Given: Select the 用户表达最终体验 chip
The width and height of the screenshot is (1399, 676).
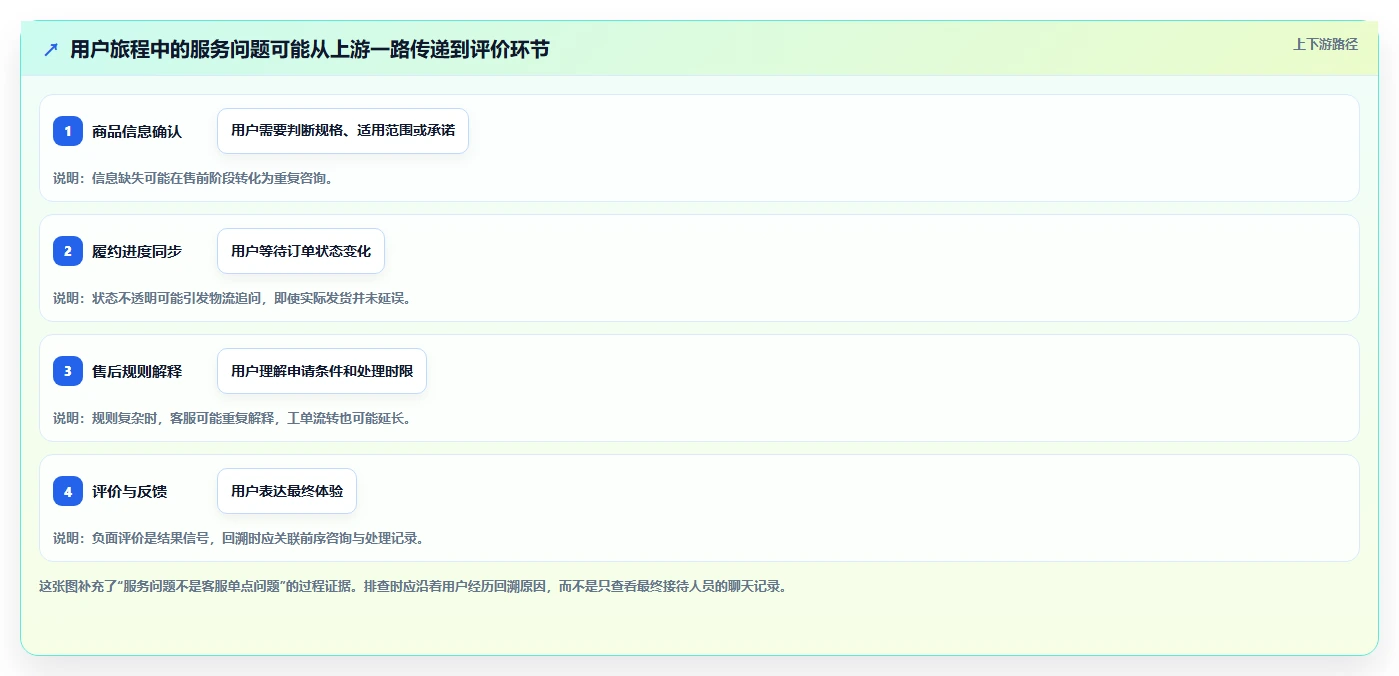Looking at the screenshot, I should [x=287, y=491].
